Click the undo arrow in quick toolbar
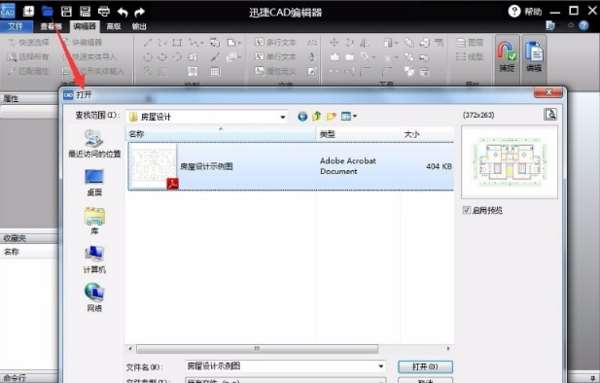This screenshot has width=600, height=383. [x=122, y=12]
